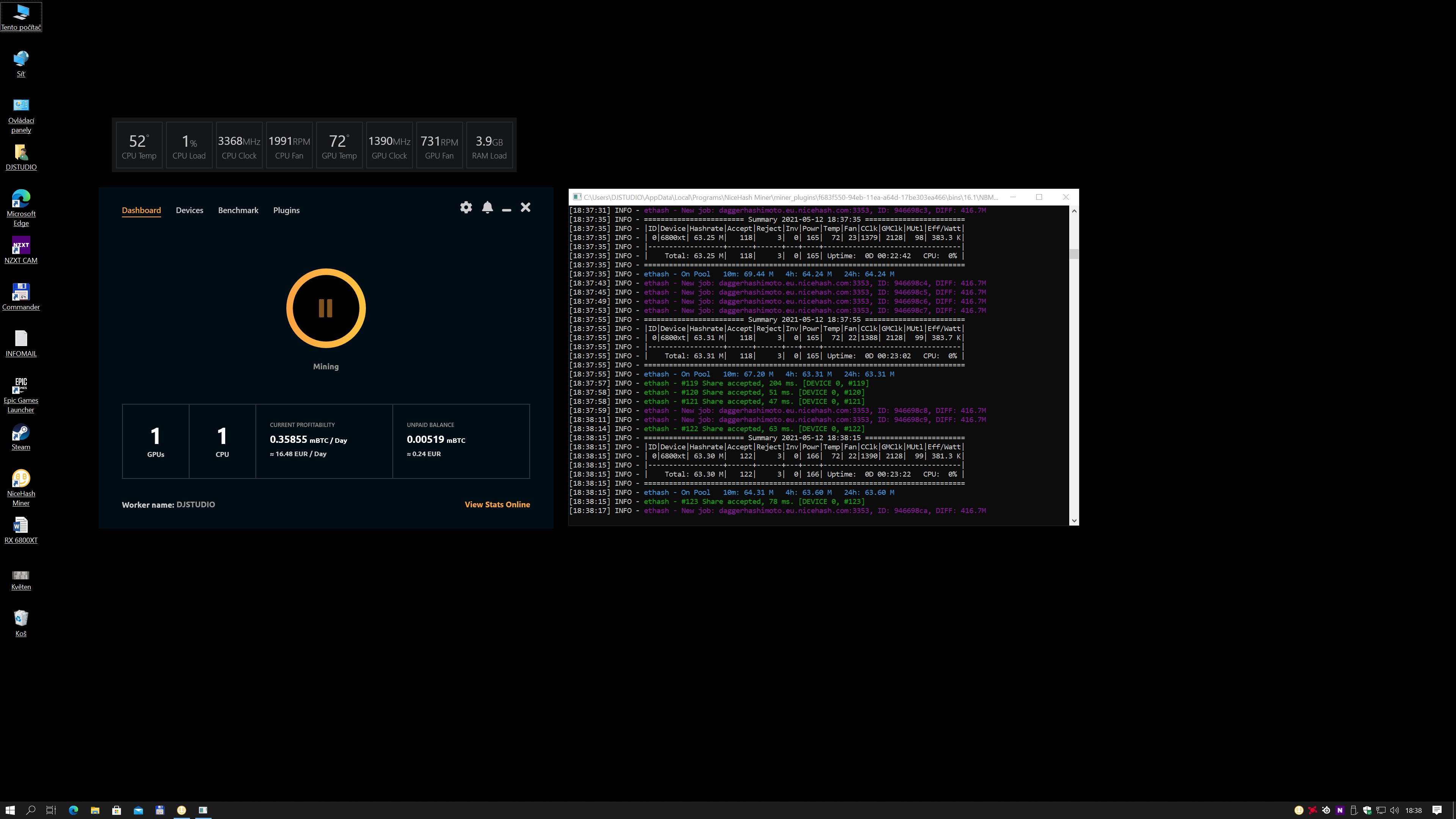Click the GPU Fan widget tile

(439, 145)
